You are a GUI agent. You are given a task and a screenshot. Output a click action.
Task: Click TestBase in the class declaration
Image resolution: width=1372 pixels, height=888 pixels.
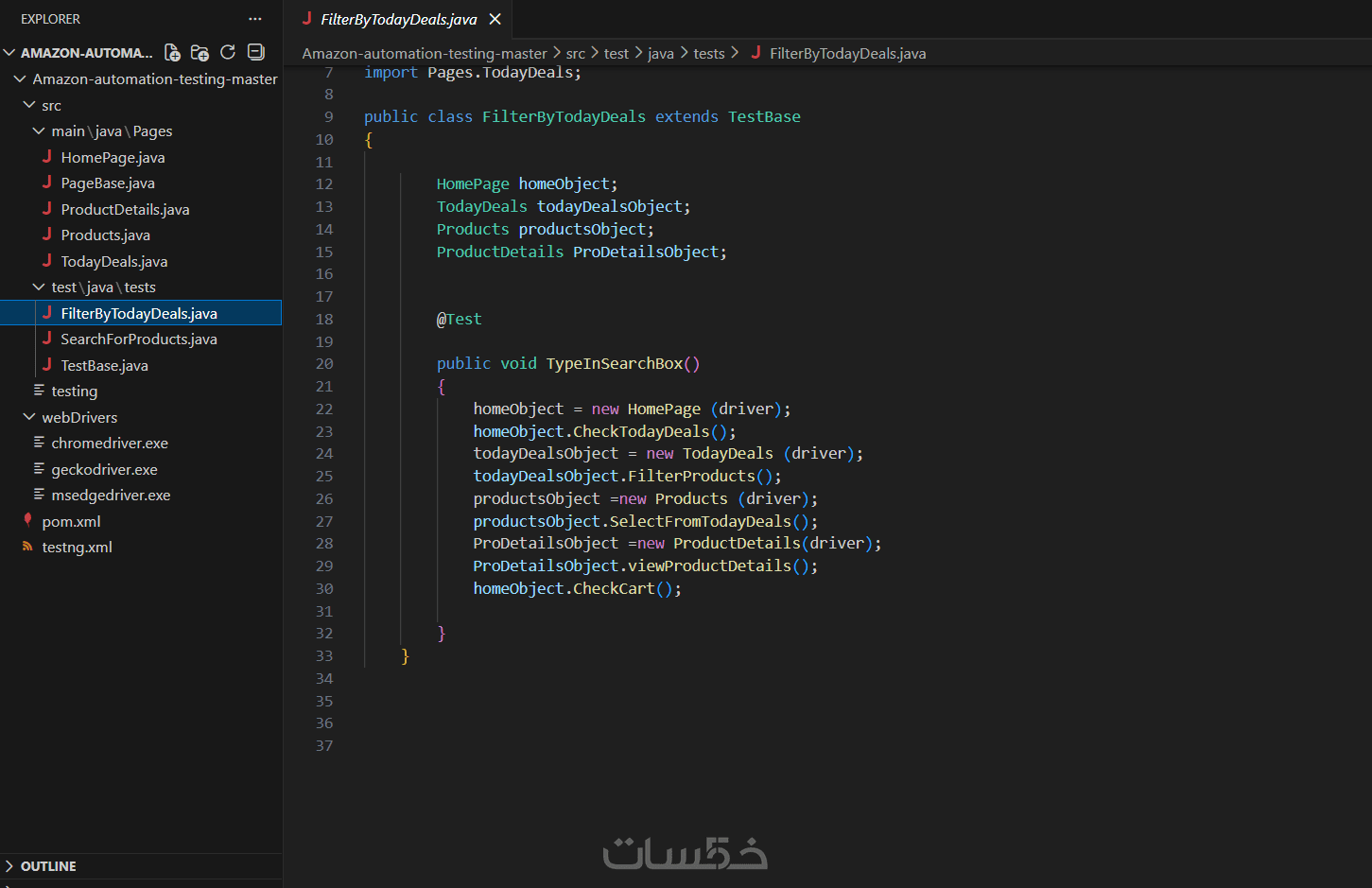click(764, 117)
